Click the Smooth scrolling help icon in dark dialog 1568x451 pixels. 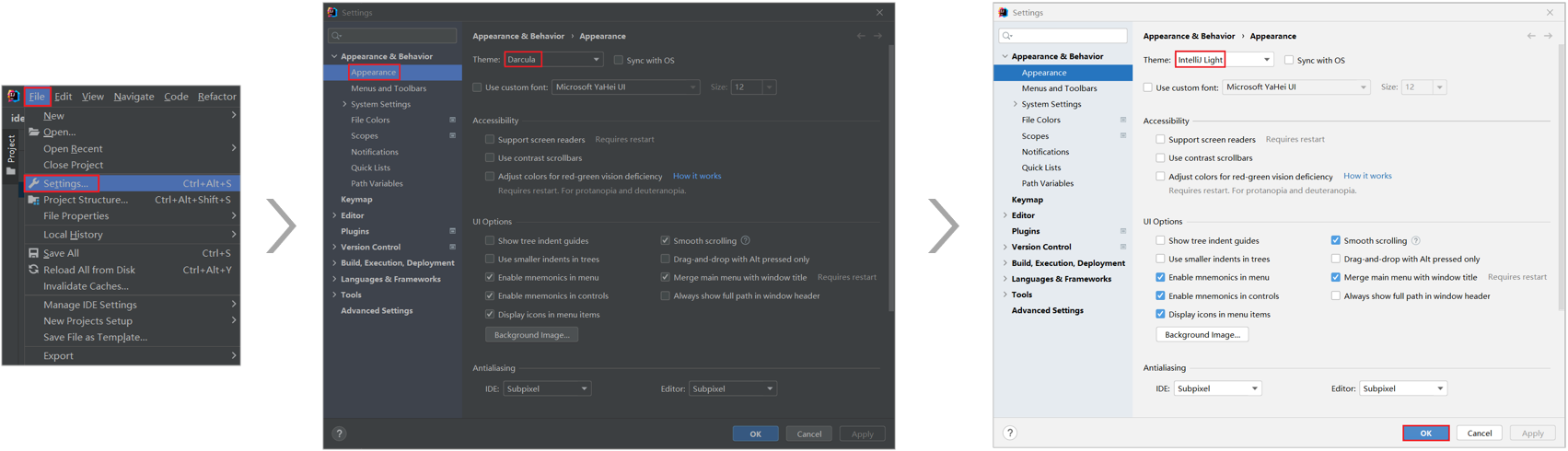746,241
